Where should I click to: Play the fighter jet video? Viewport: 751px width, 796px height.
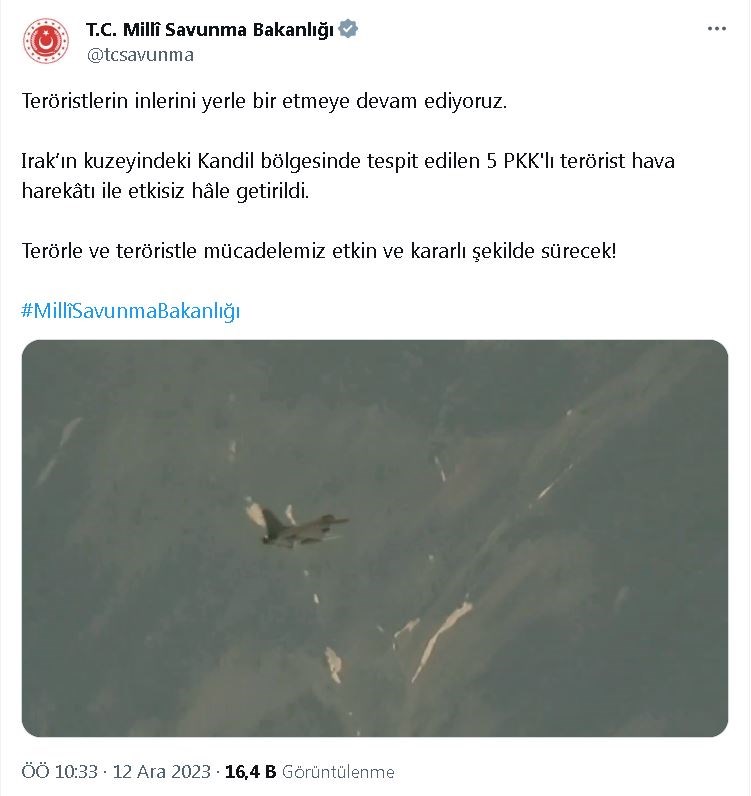click(375, 538)
